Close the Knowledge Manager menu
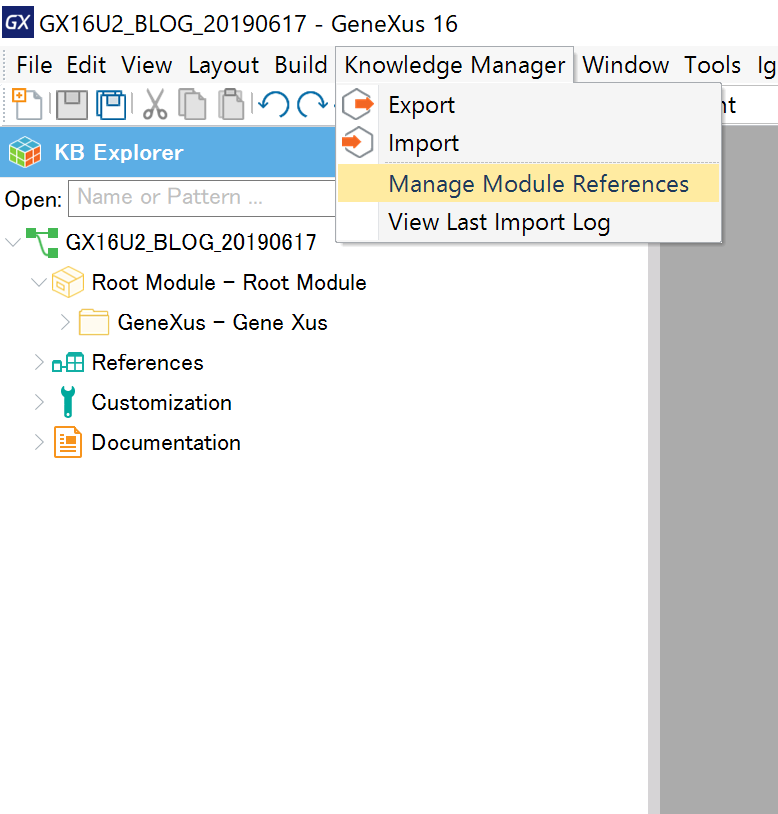The image size is (778, 814). 455,65
